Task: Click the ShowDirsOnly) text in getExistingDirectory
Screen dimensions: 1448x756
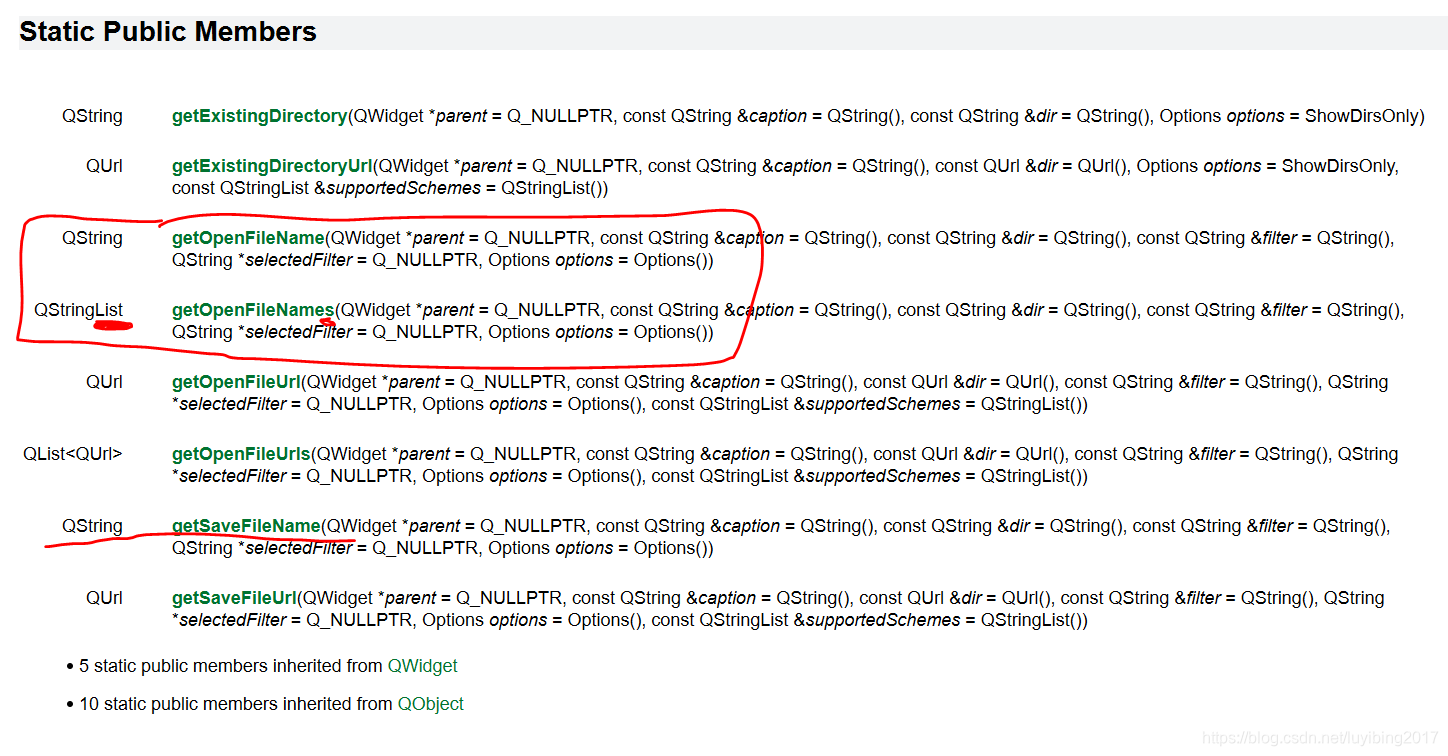Action: tap(1364, 116)
